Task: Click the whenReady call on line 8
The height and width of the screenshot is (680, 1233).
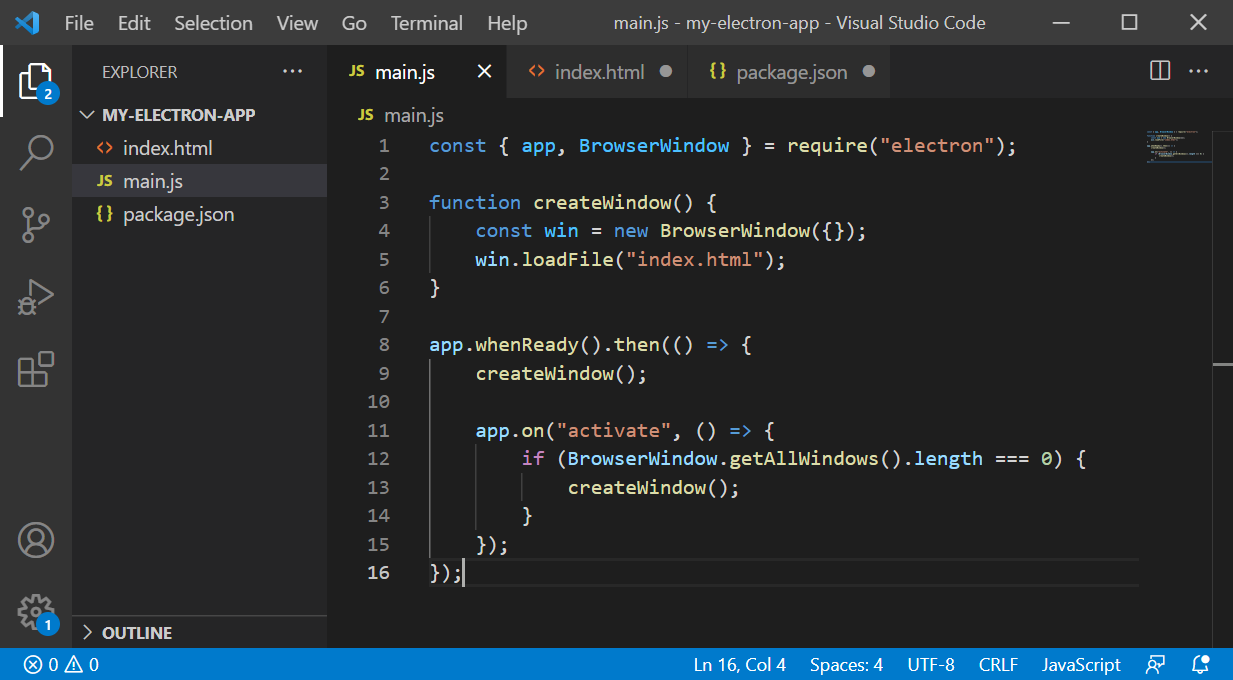Action: pyautogui.click(x=527, y=345)
